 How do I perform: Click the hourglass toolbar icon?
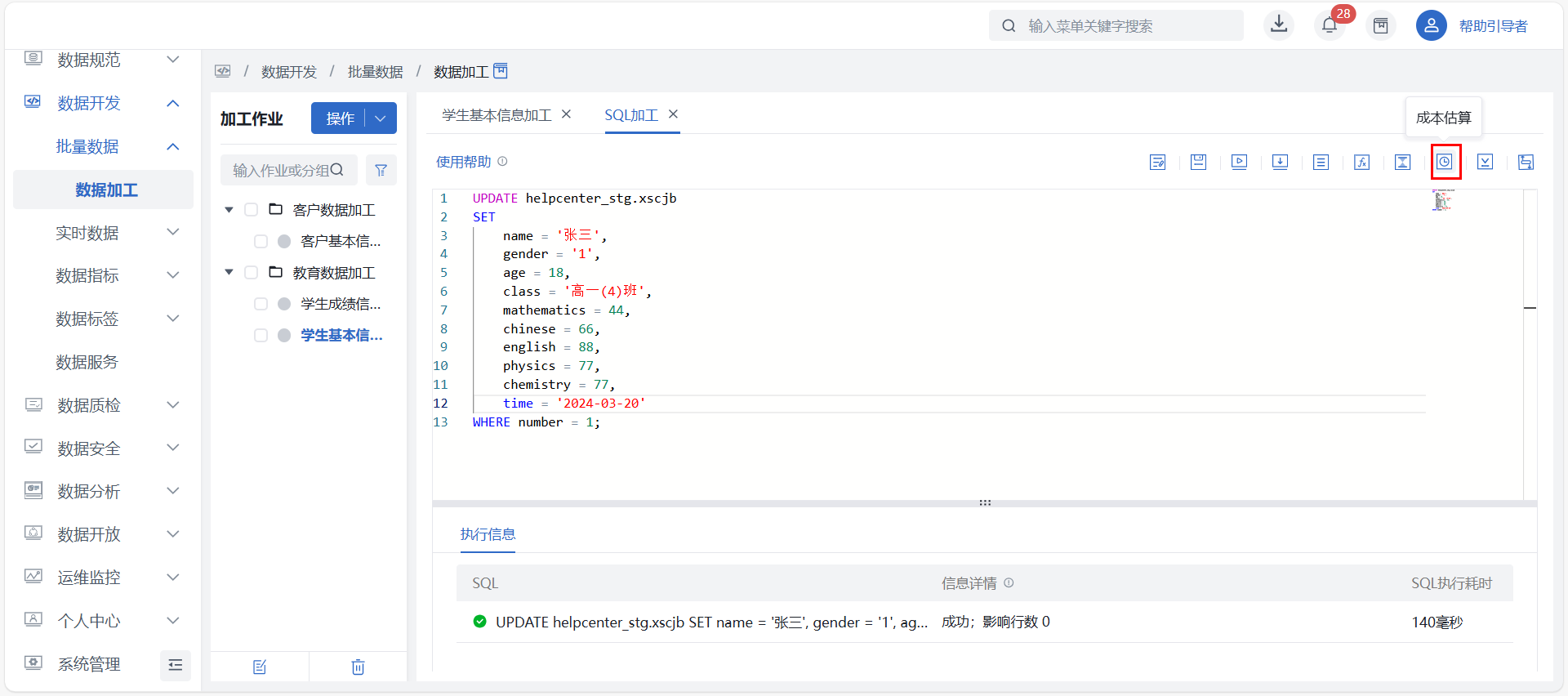1402,162
